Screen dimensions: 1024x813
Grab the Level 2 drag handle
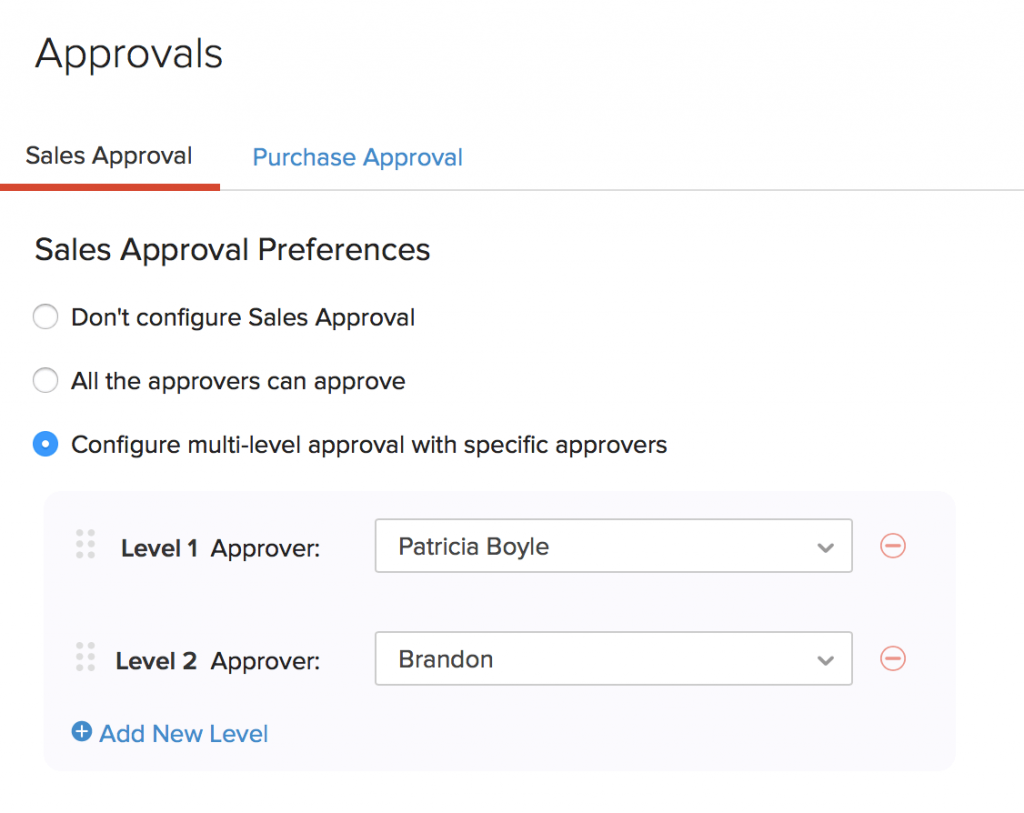(x=86, y=657)
